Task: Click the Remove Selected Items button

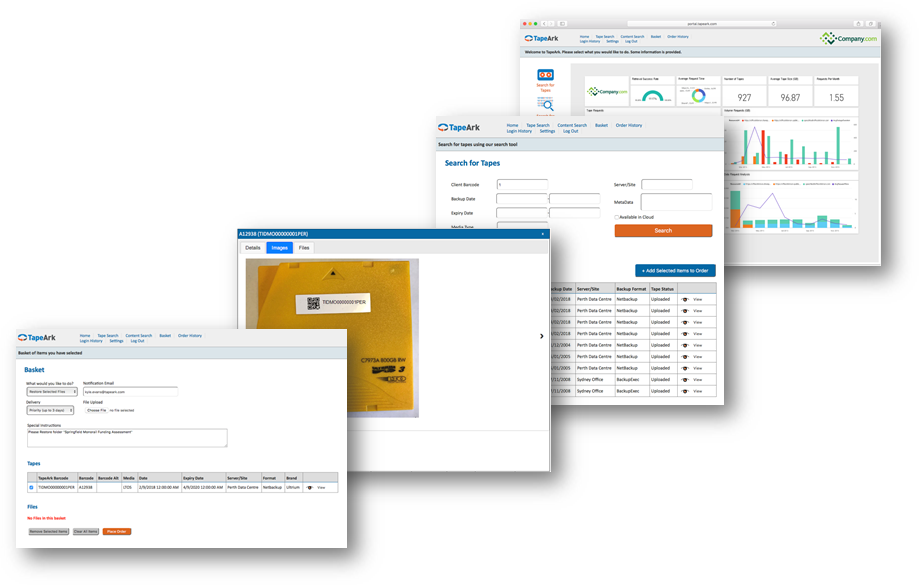Action: pyautogui.click(x=49, y=532)
